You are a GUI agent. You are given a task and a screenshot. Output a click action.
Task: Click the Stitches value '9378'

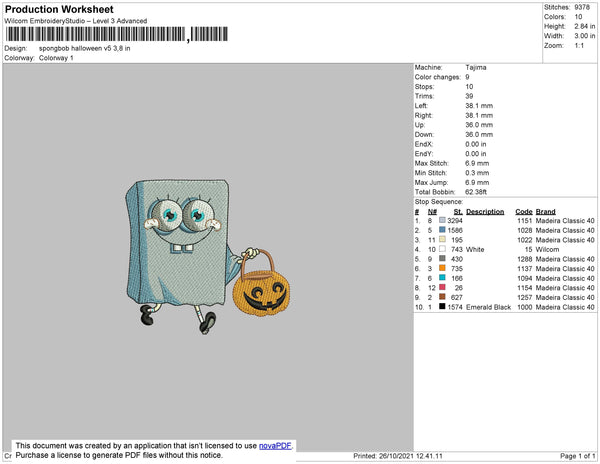click(x=582, y=7)
